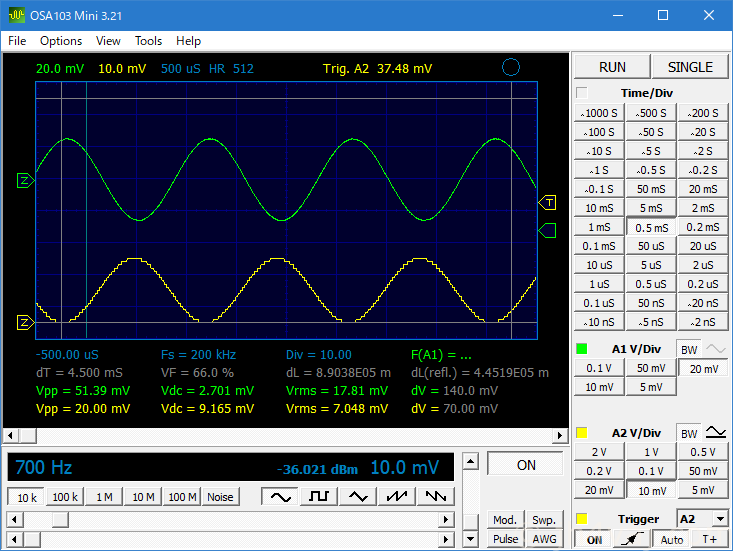
Task: Select the triangle waveform generator button
Action: pos(358,496)
